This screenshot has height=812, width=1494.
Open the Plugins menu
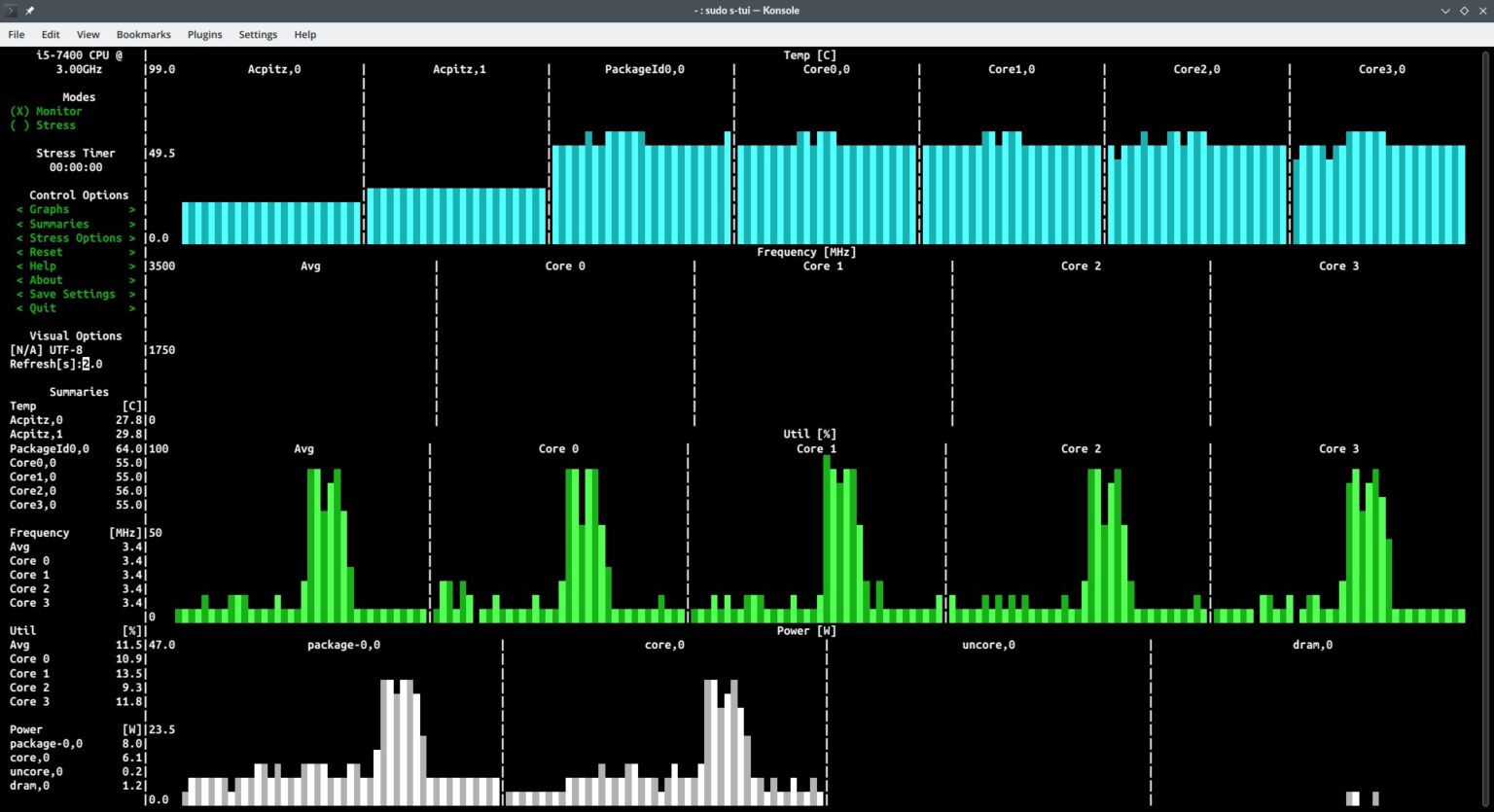click(204, 34)
